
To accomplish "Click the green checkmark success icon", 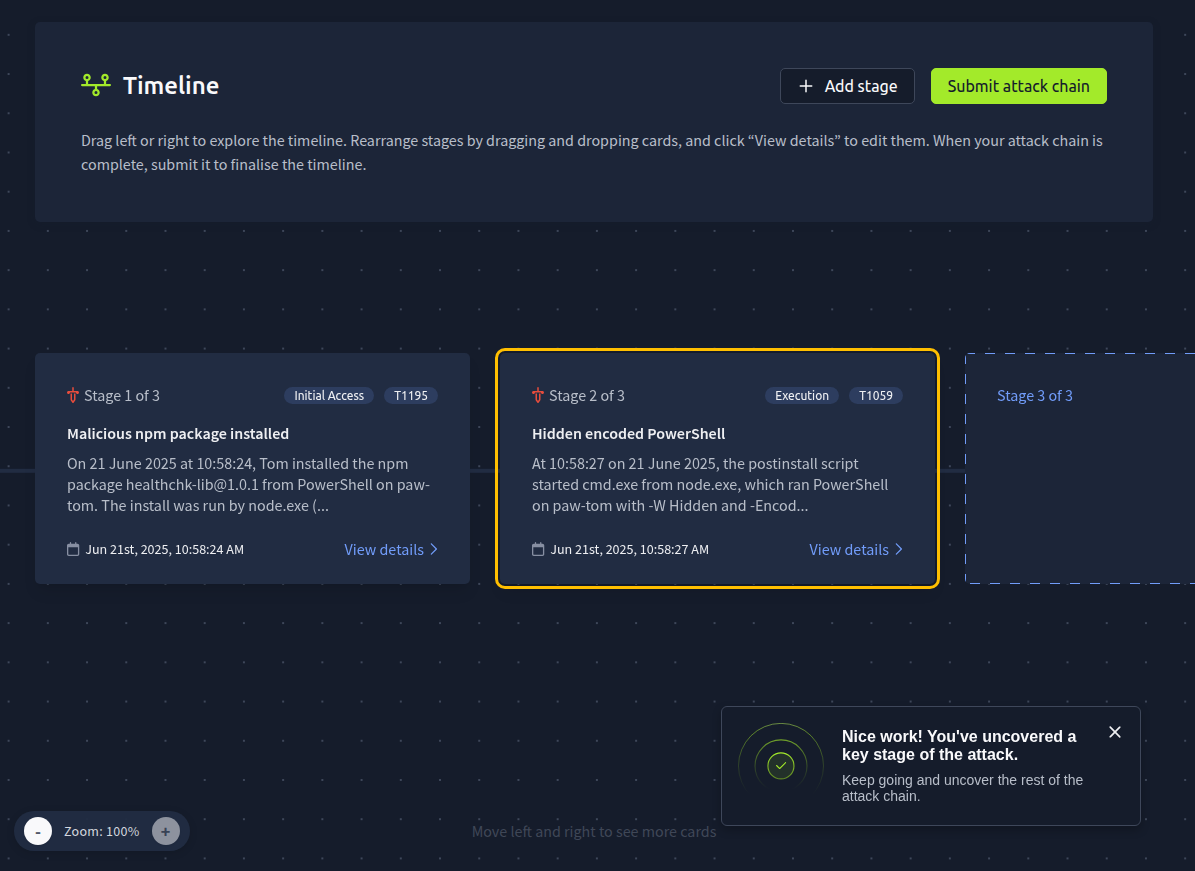I will [780, 766].
